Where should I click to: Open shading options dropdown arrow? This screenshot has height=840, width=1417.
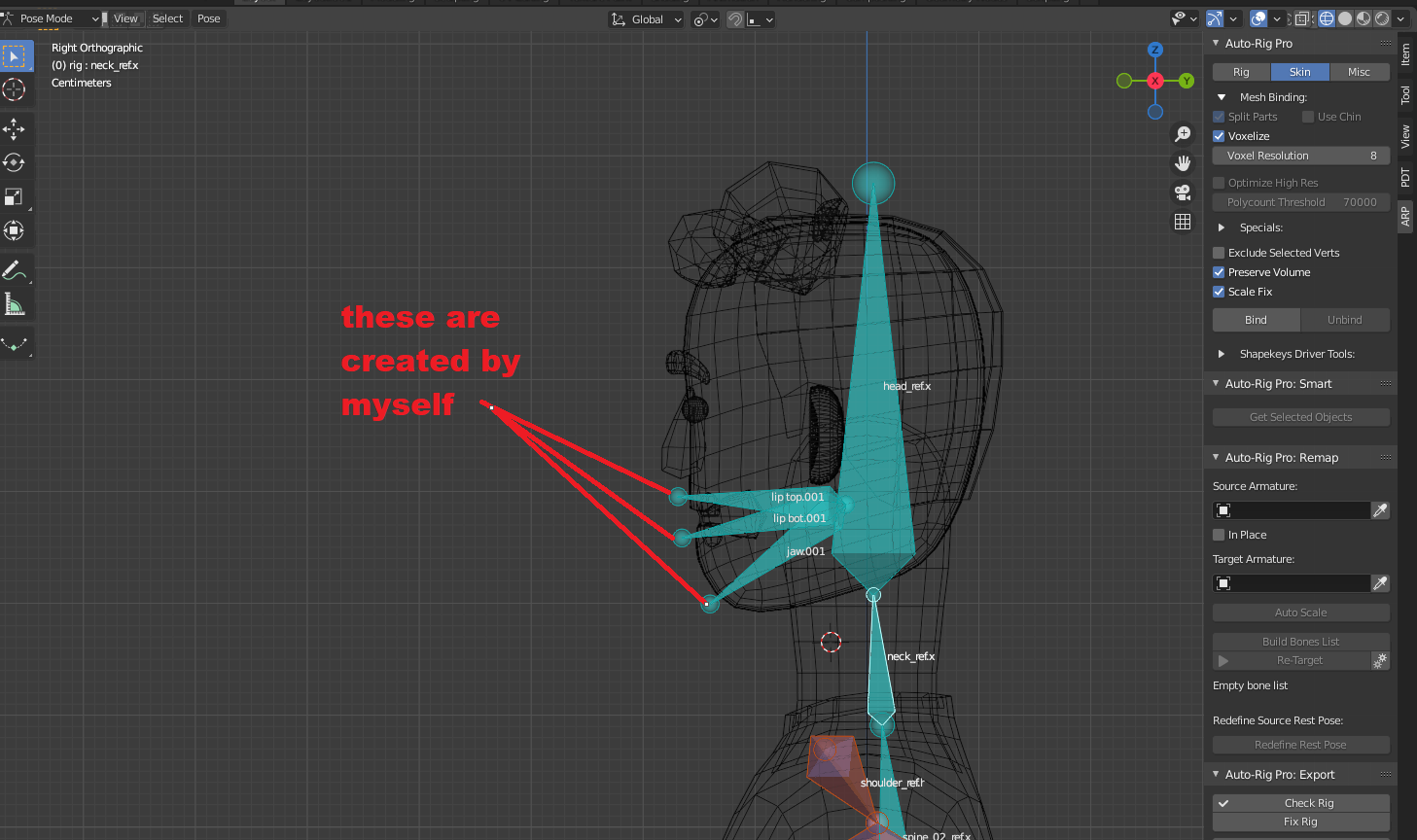(1400, 18)
